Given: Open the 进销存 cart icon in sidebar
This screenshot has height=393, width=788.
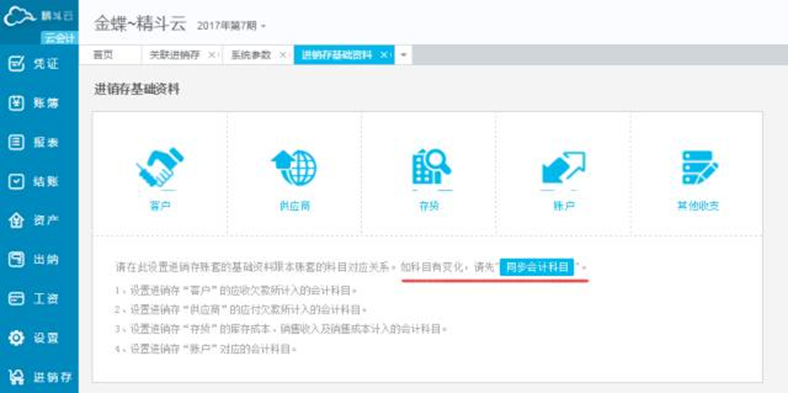Looking at the screenshot, I should click(x=17, y=377).
